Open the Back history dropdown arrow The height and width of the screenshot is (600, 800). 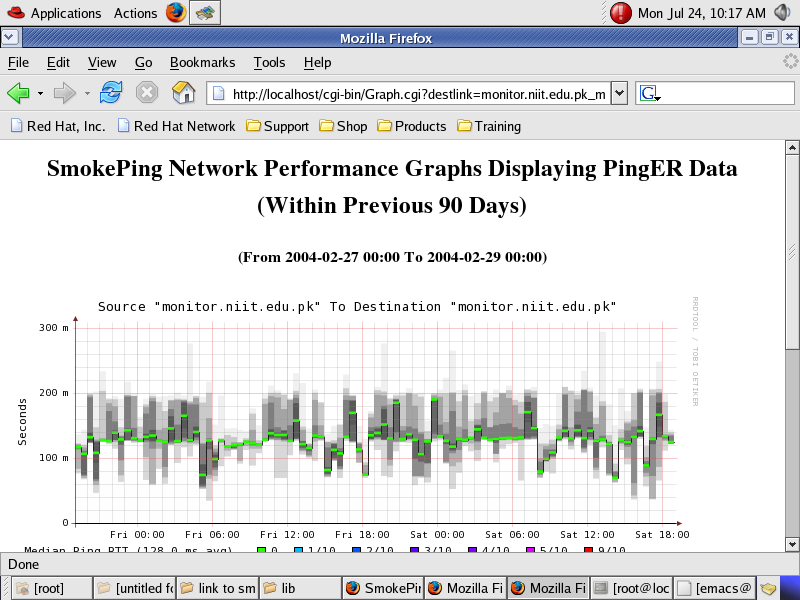pos(40,94)
